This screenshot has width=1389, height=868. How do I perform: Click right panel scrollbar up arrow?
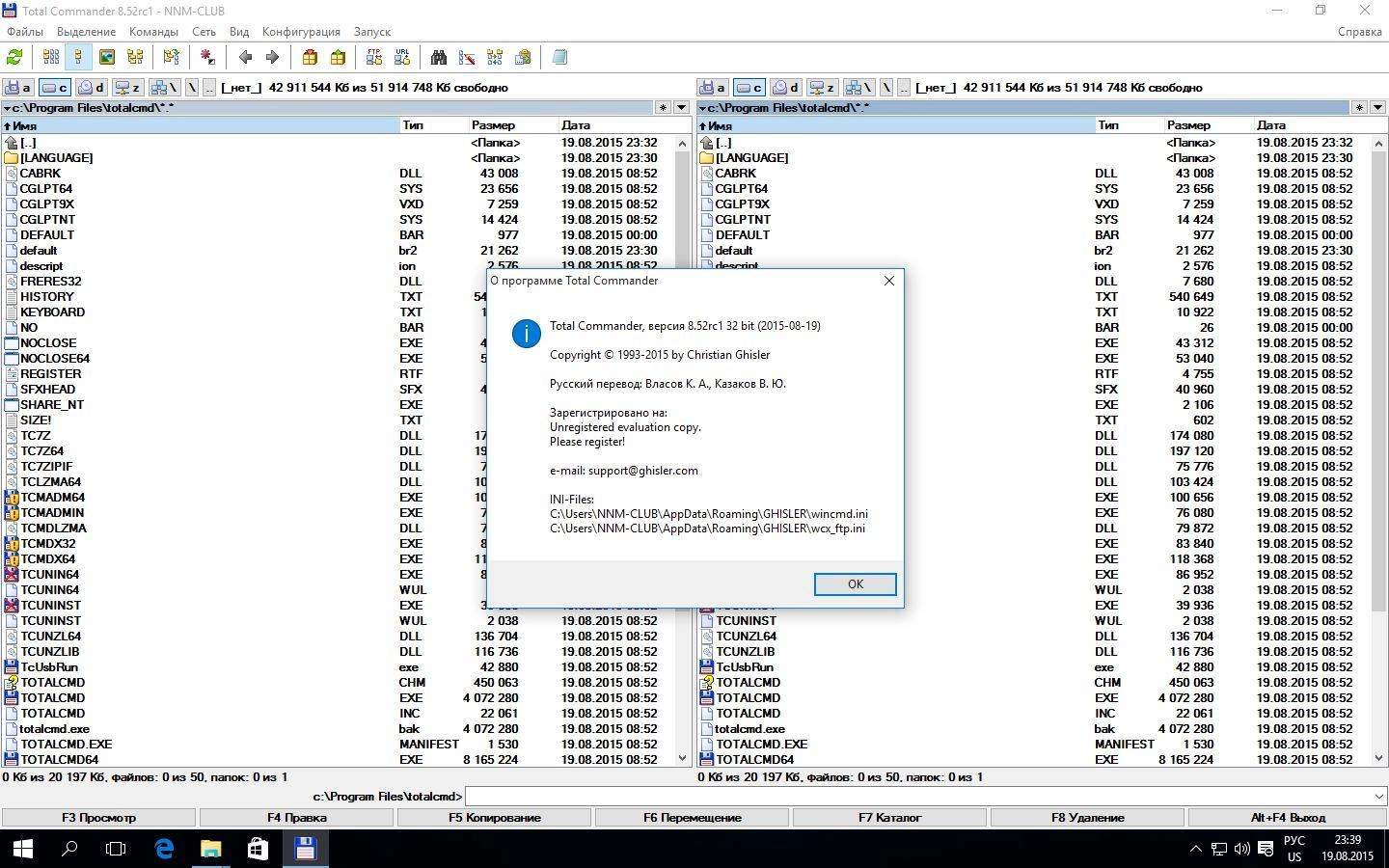[1378, 143]
